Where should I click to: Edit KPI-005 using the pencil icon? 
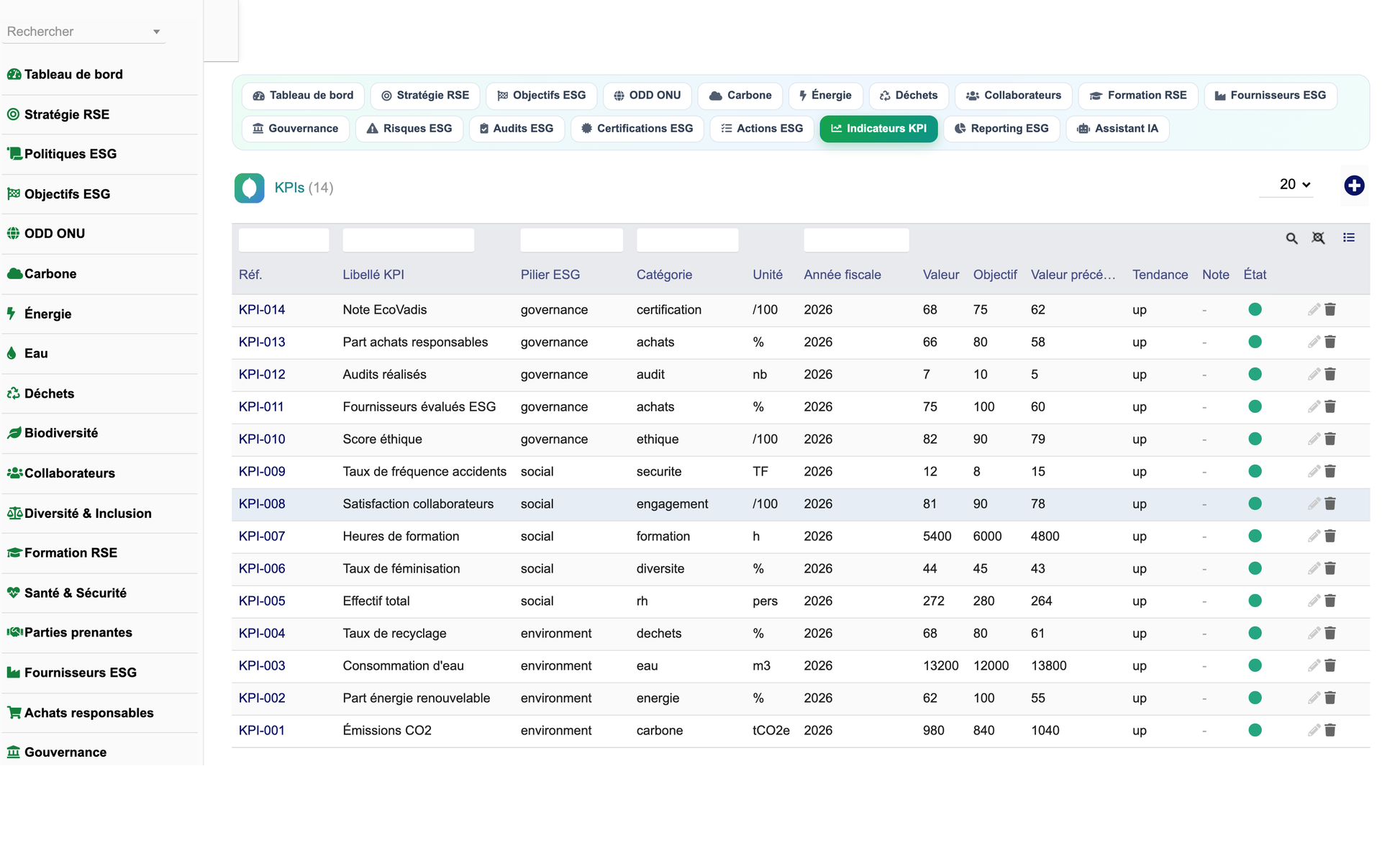1314,601
